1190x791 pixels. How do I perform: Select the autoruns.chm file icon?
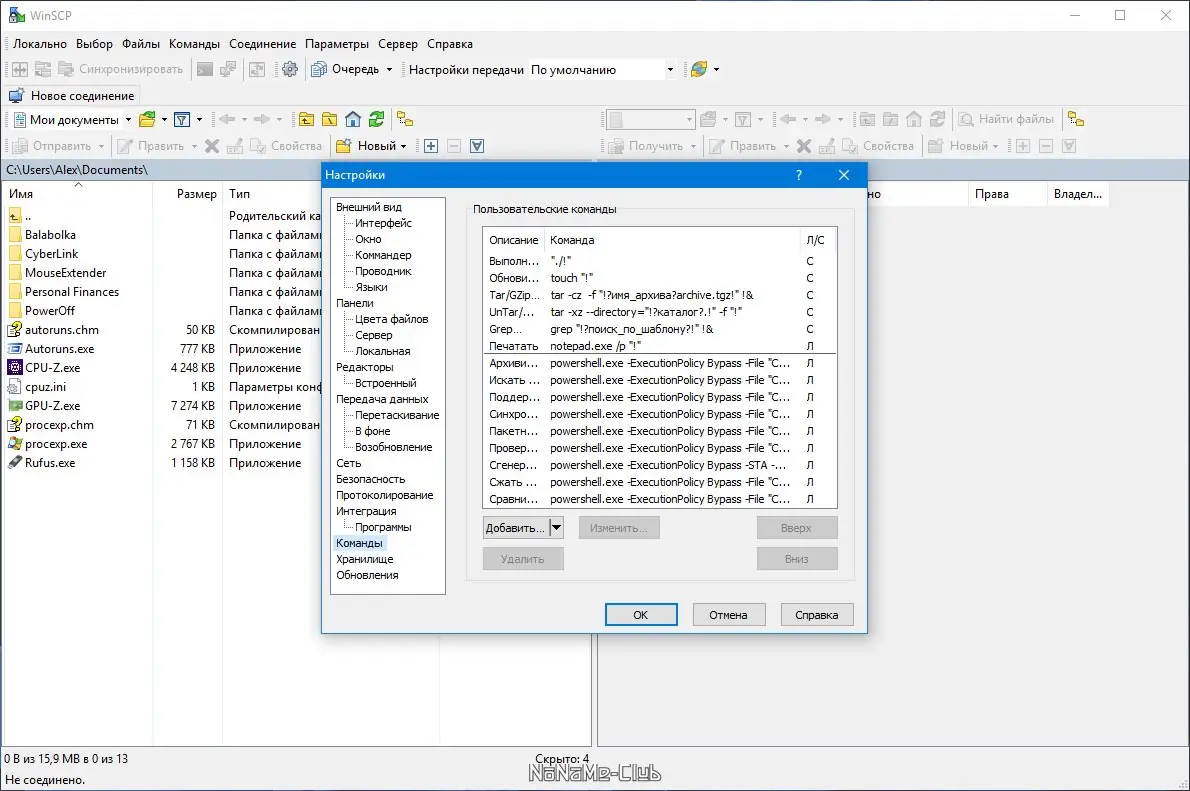click(14, 329)
